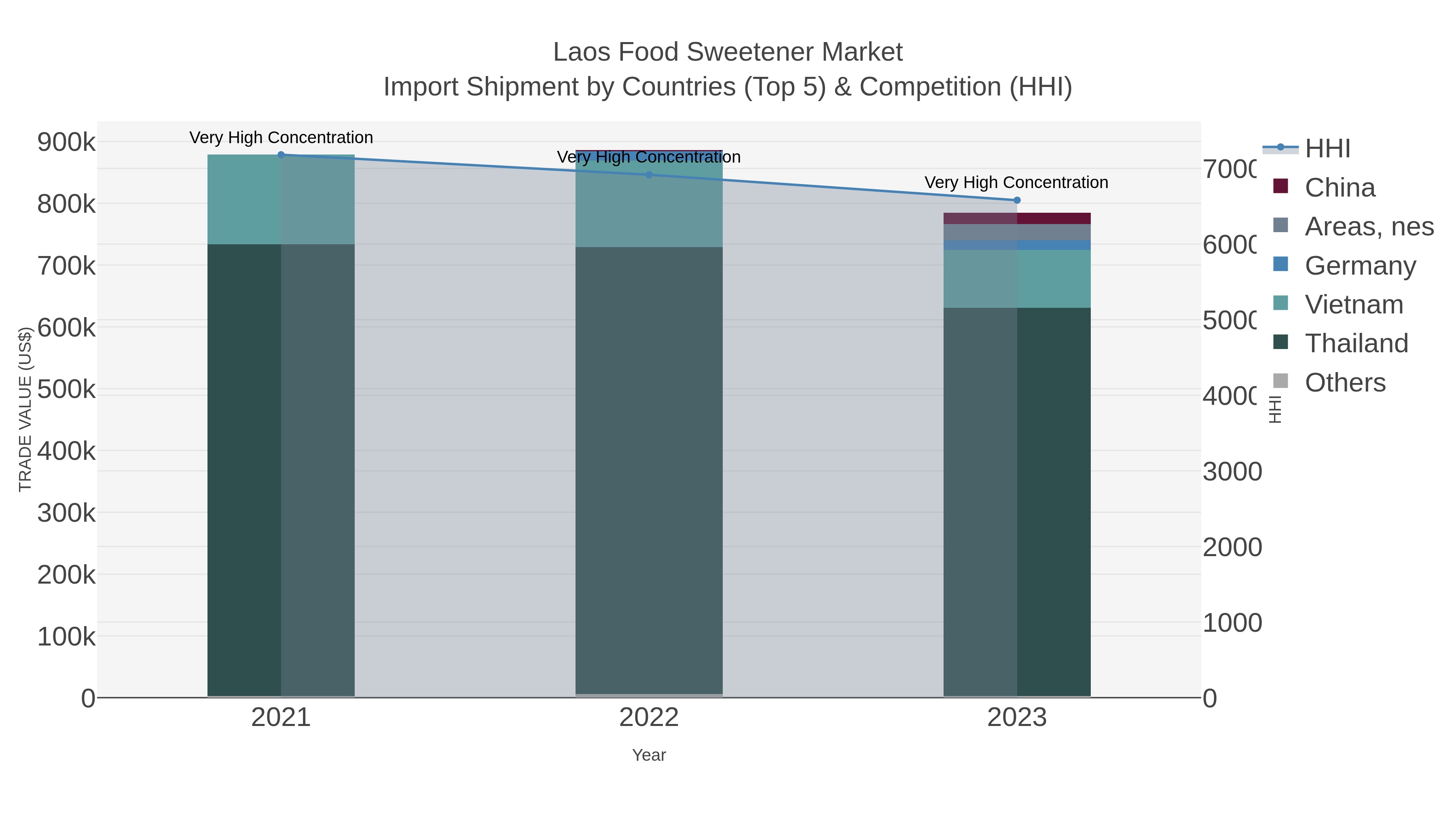The image size is (1456, 819).
Task: Click the Year axis title
Action: pos(649,755)
